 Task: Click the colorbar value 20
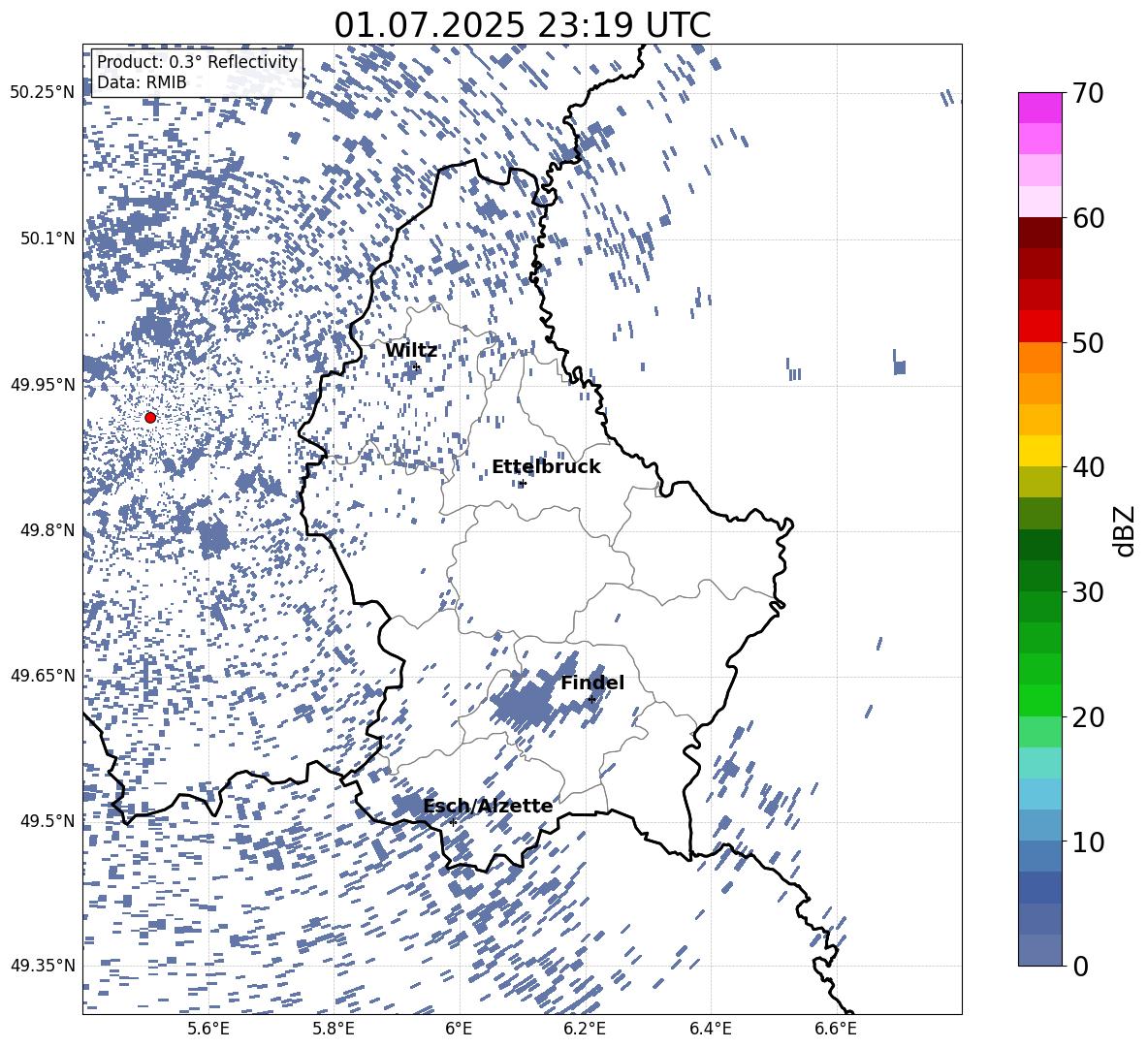[1089, 717]
